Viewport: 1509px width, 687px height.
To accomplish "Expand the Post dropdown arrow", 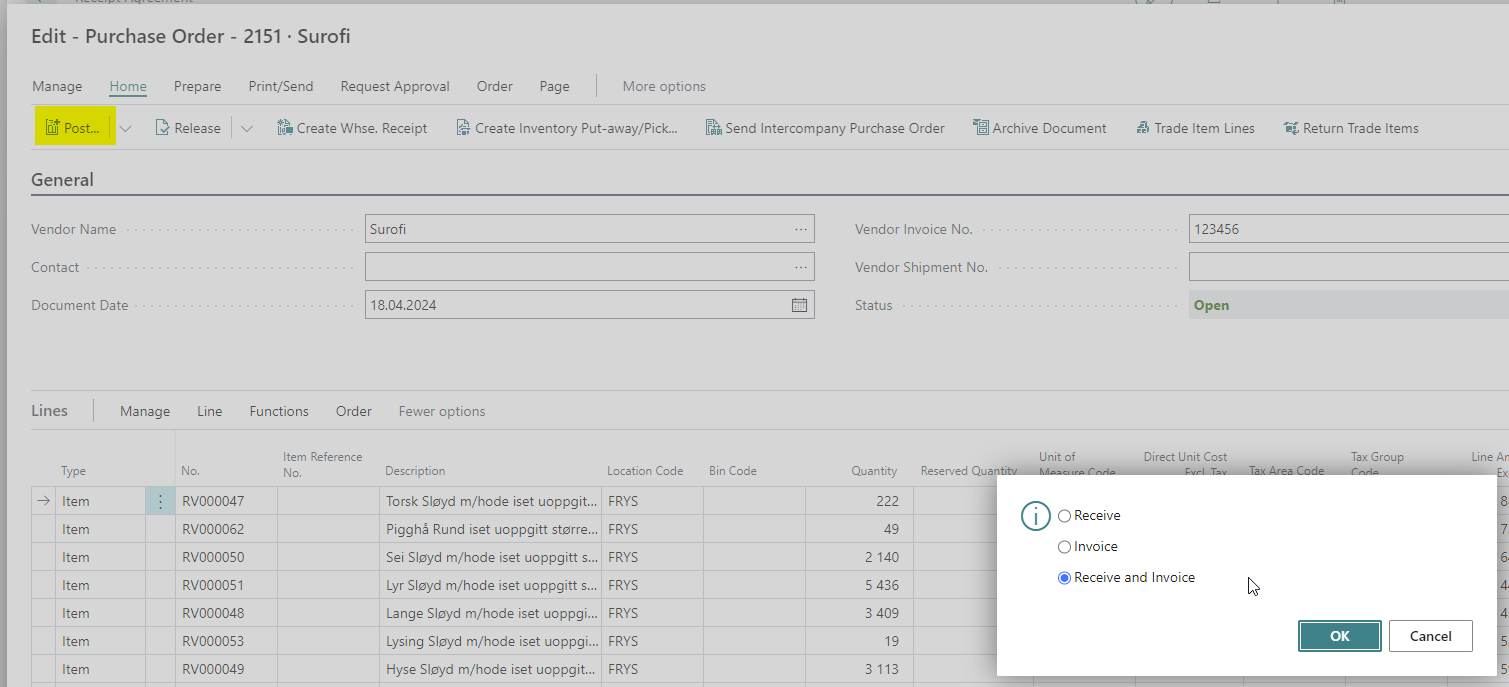I will [x=126, y=128].
